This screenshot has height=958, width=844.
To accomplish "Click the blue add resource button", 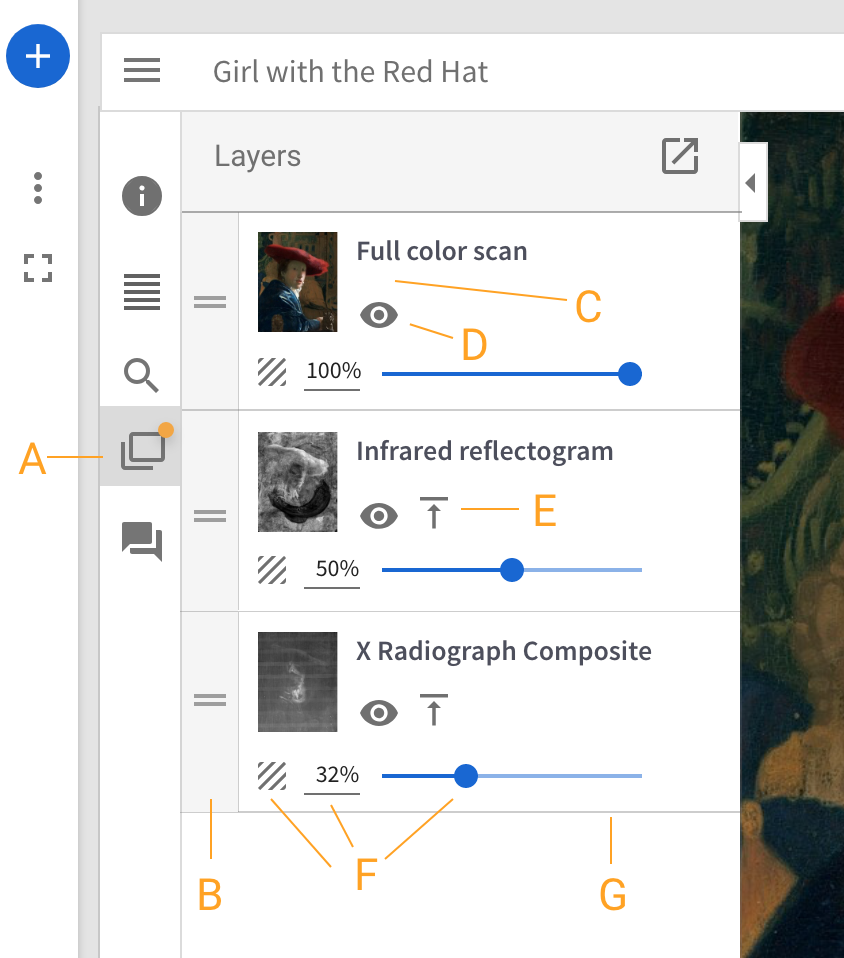I will click(x=37, y=56).
